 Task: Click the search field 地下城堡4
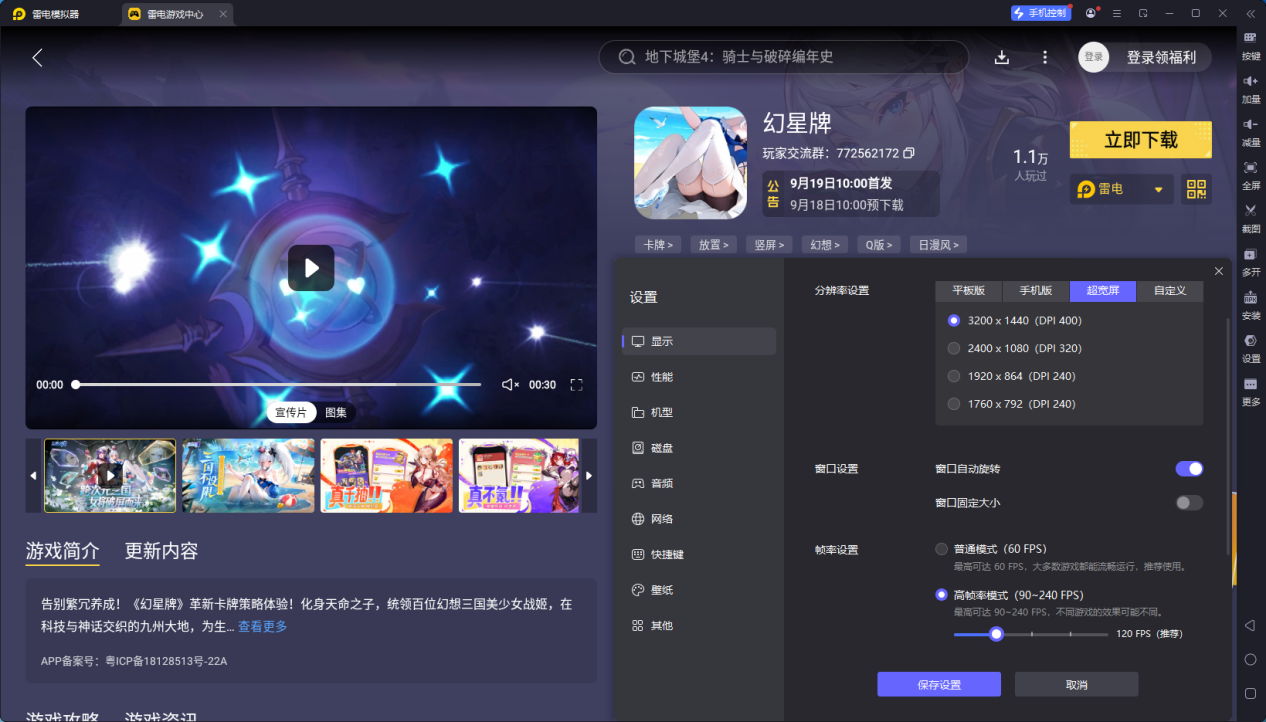pyautogui.click(x=784, y=57)
